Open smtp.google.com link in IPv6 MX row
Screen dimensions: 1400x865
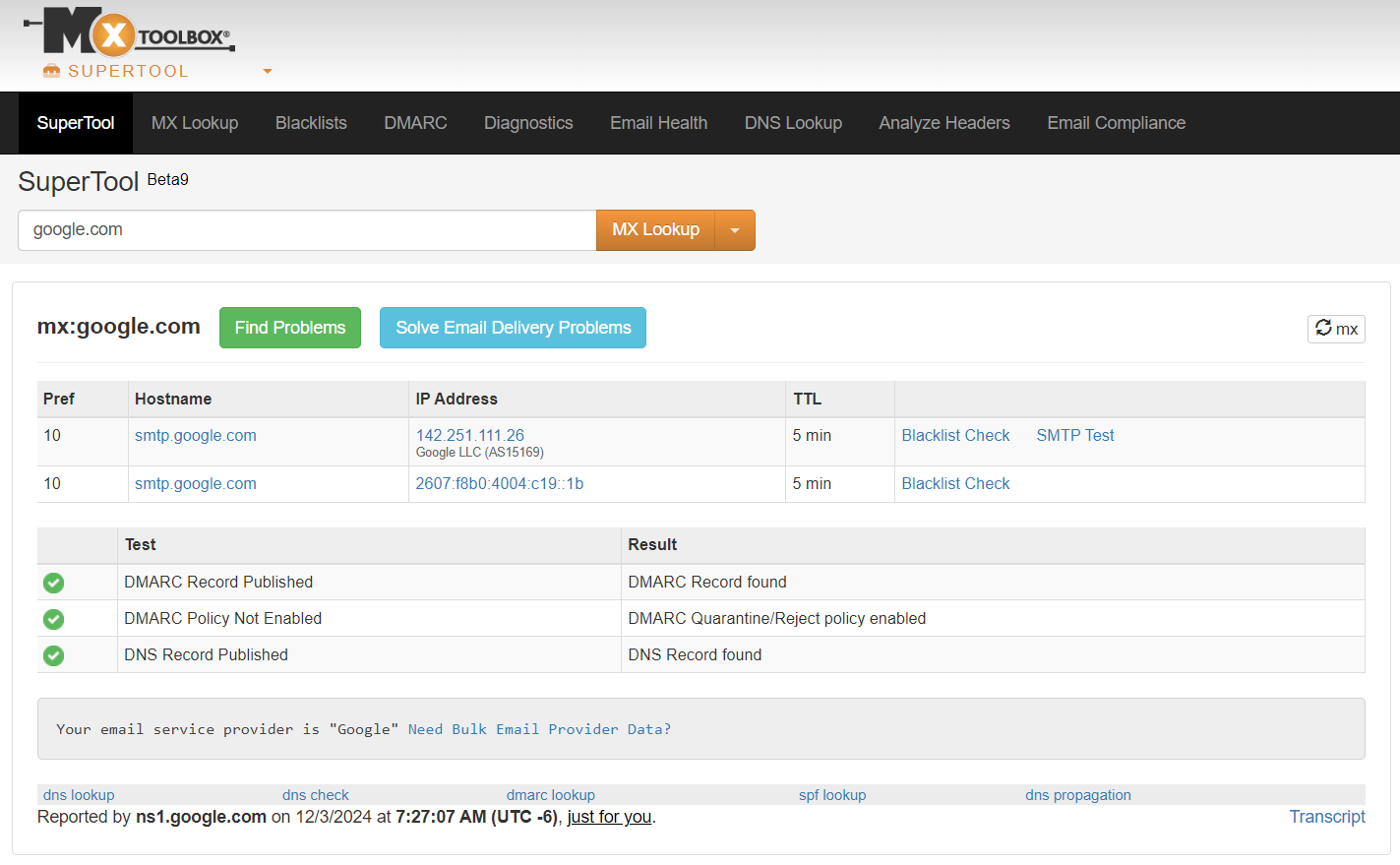[196, 483]
